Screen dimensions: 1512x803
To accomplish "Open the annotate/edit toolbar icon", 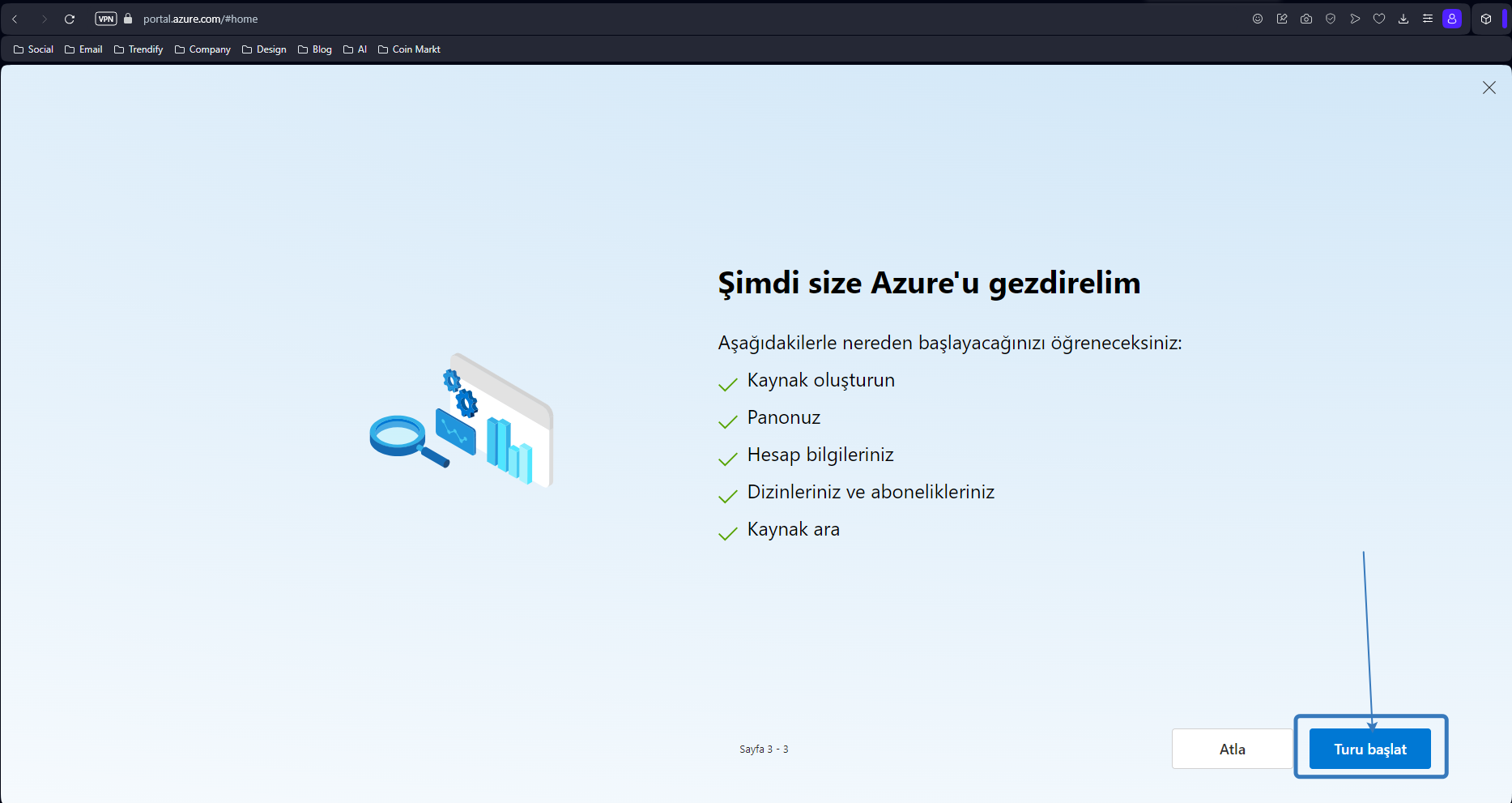I will (x=1282, y=18).
